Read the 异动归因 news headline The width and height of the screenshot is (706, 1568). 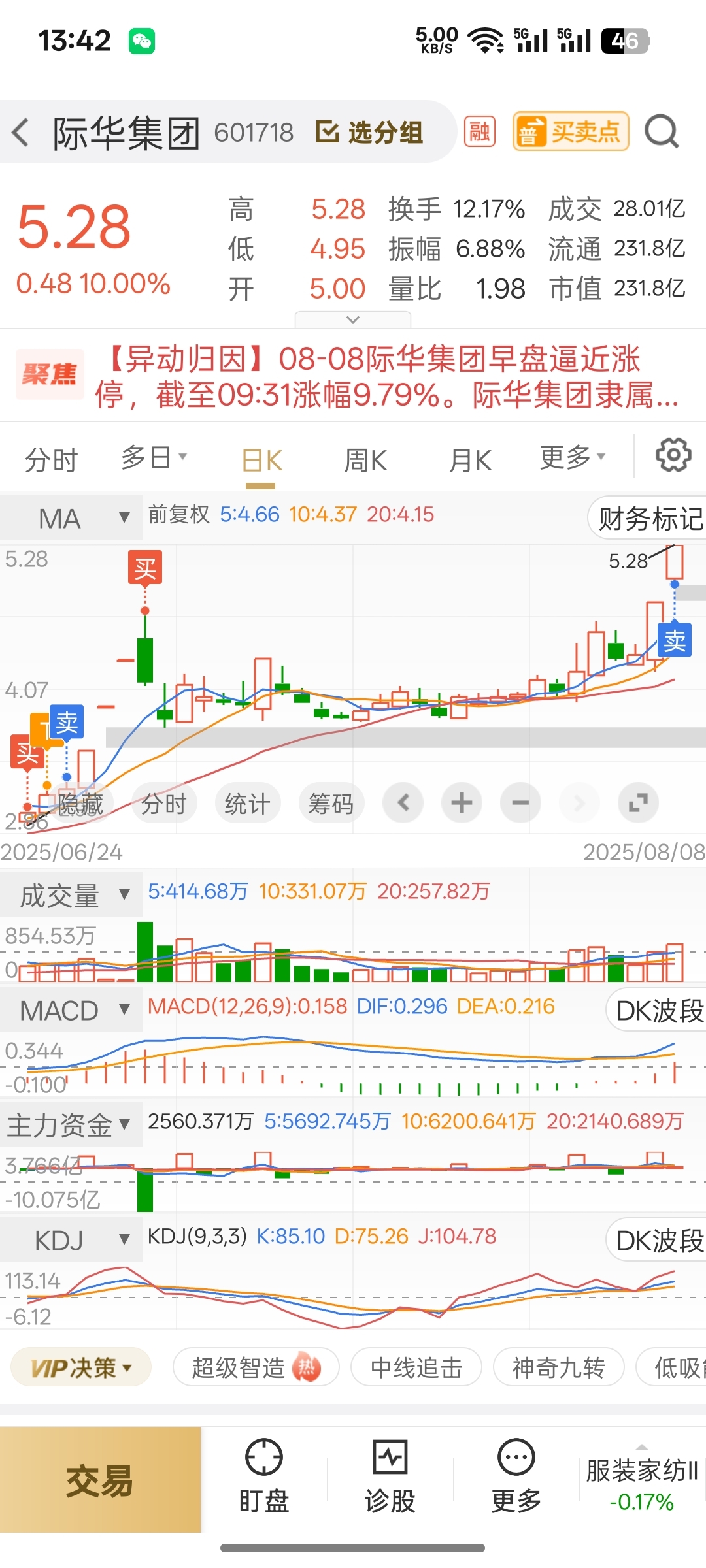tap(388, 377)
